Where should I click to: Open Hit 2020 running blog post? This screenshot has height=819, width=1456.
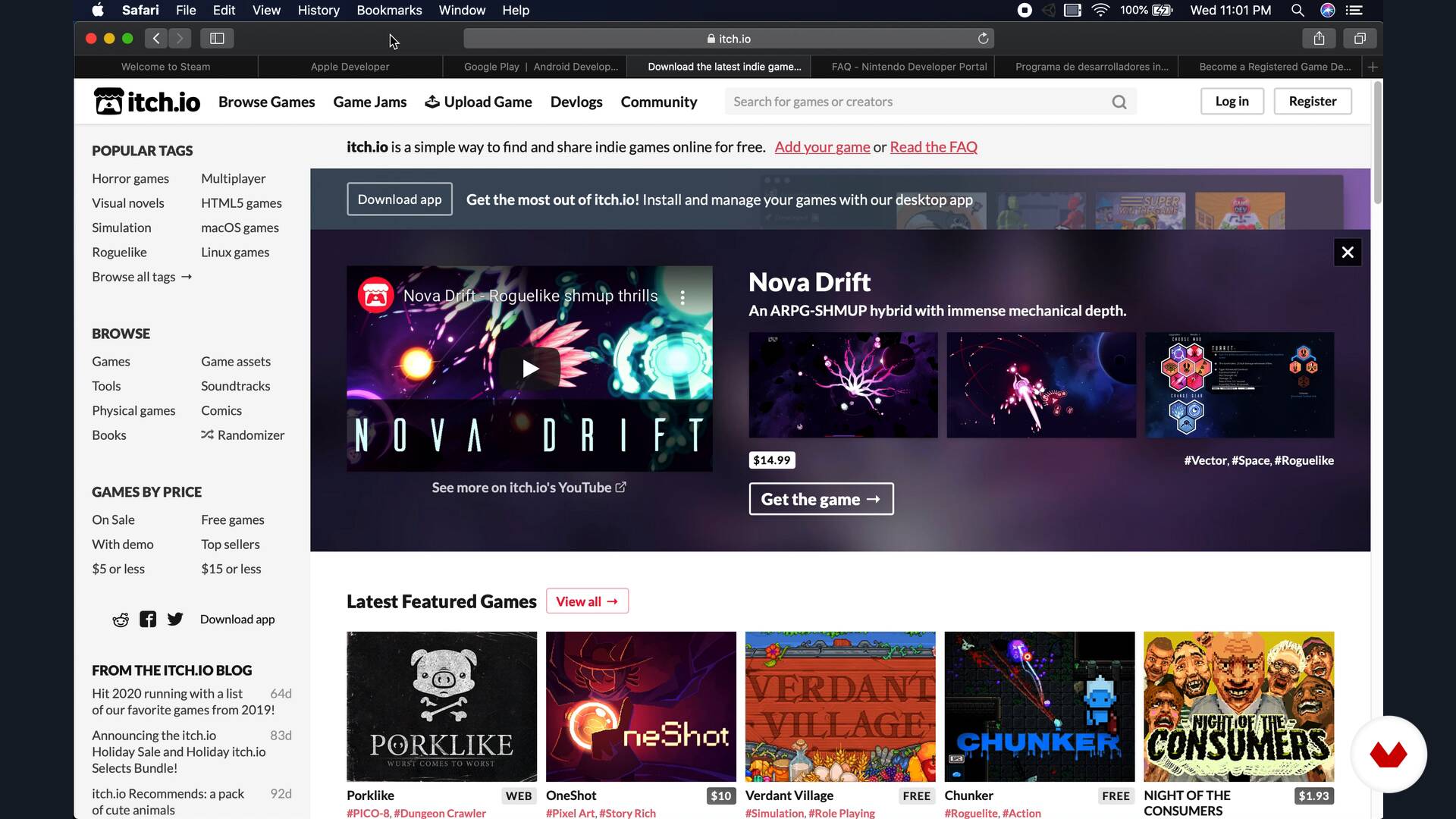[x=183, y=701]
